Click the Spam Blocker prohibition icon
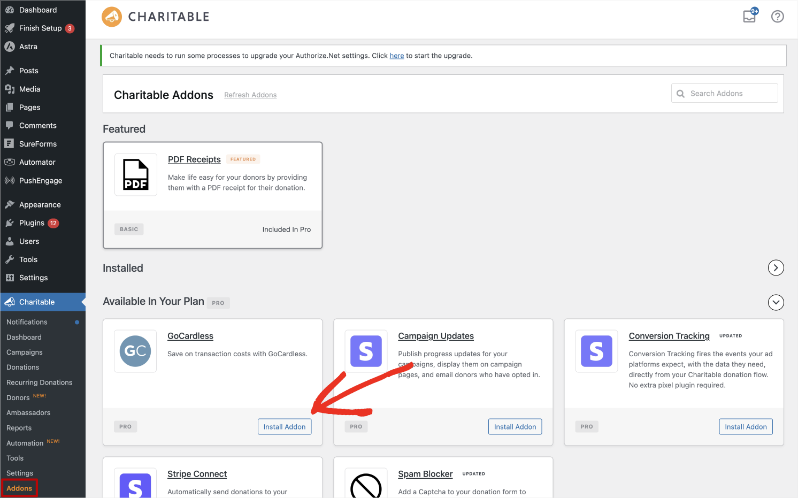The image size is (798, 498). 366,484
